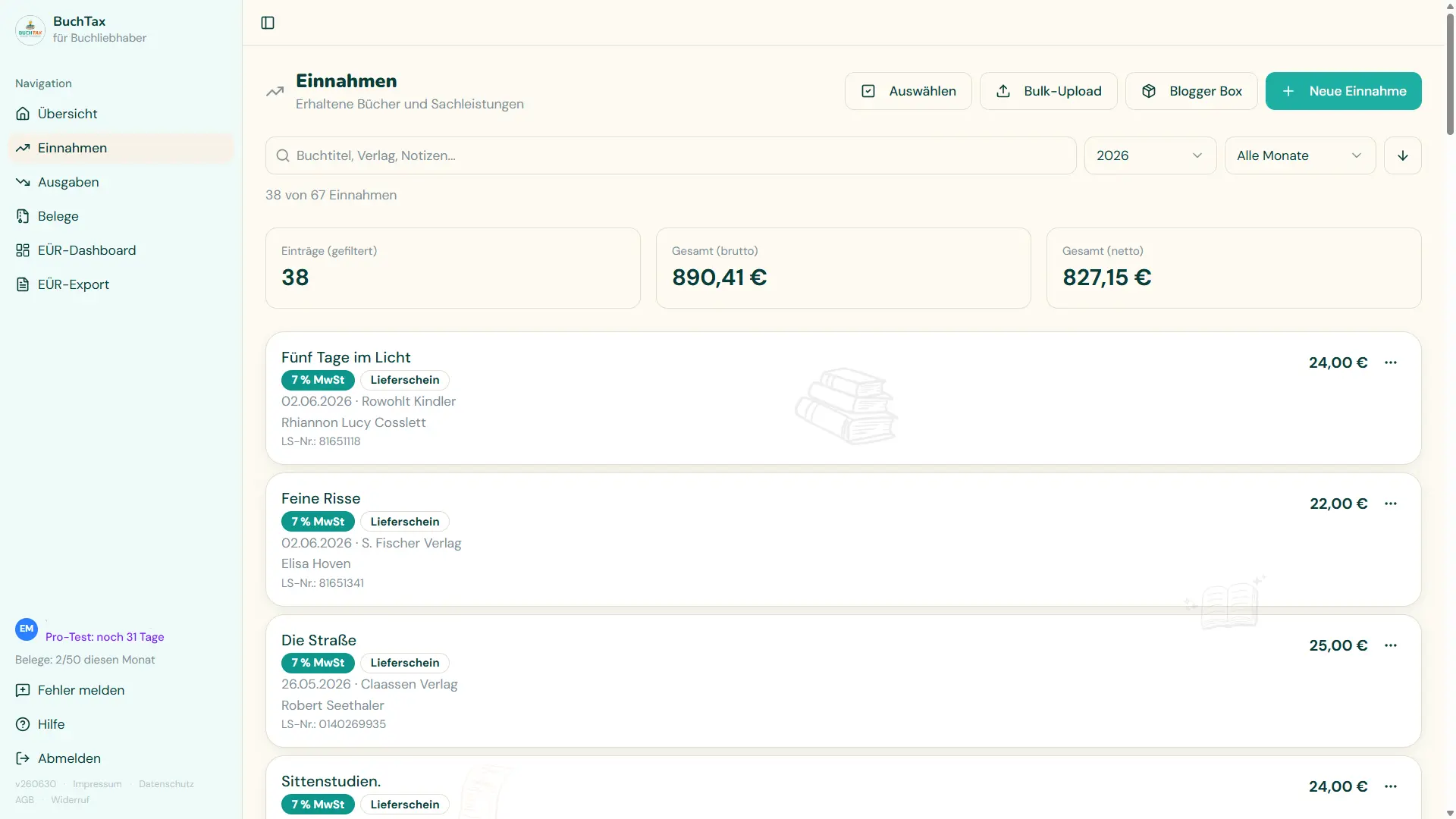
Task: Open EÜR-Dashboard
Action: coord(121,250)
